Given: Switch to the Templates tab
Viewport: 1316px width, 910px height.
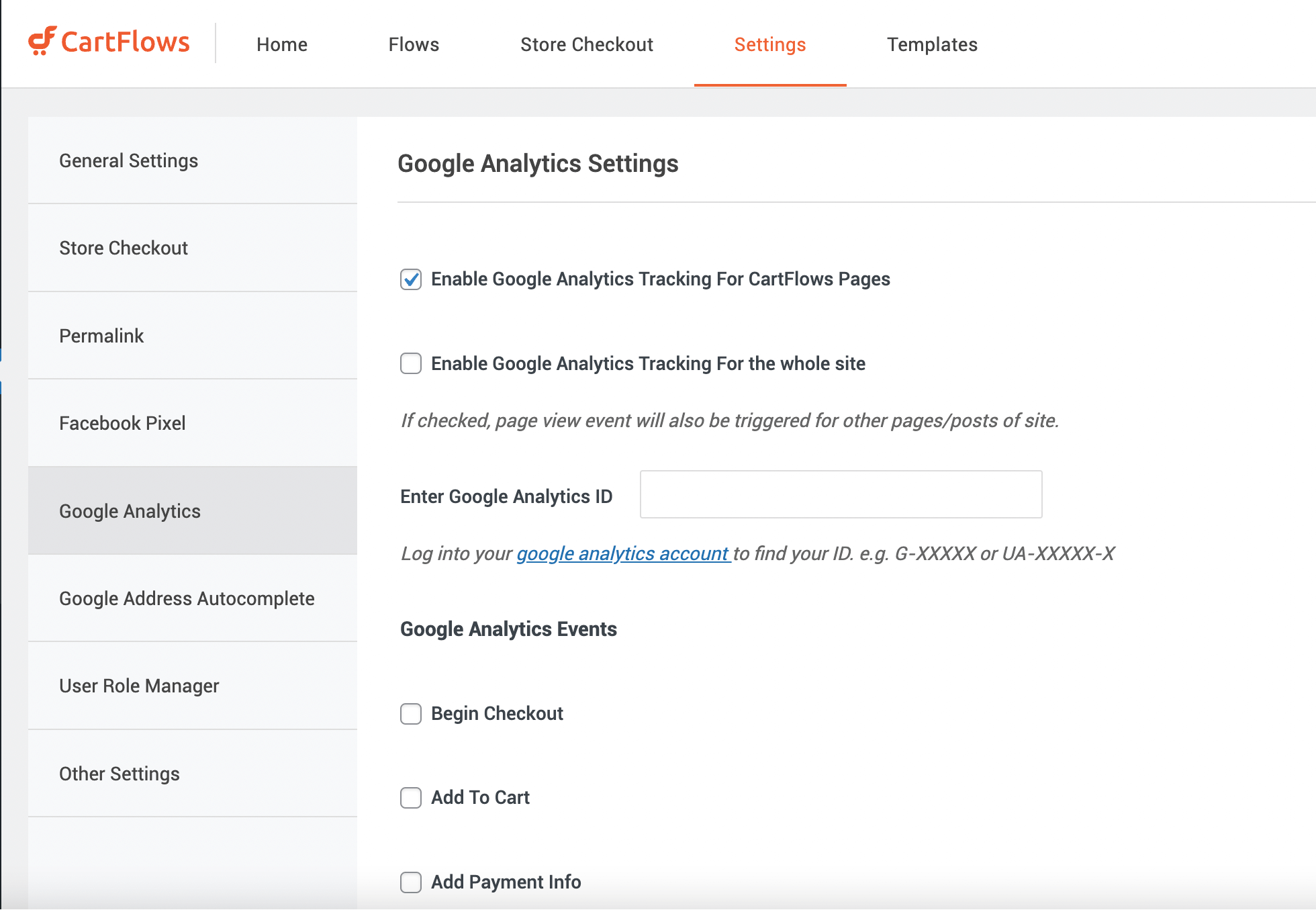Looking at the screenshot, I should coord(932,44).
